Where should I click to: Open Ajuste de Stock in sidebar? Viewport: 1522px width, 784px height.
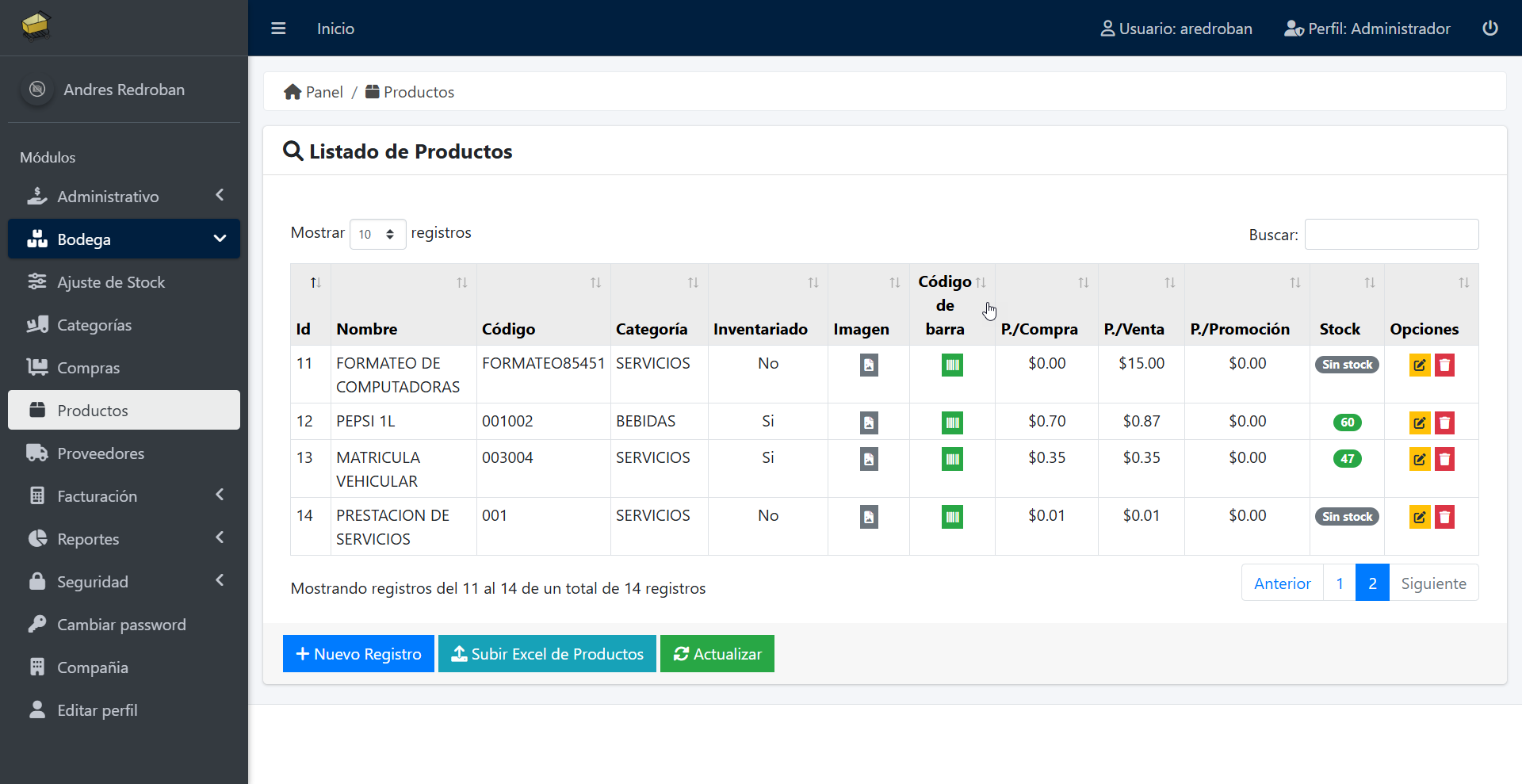click(111, 282)
